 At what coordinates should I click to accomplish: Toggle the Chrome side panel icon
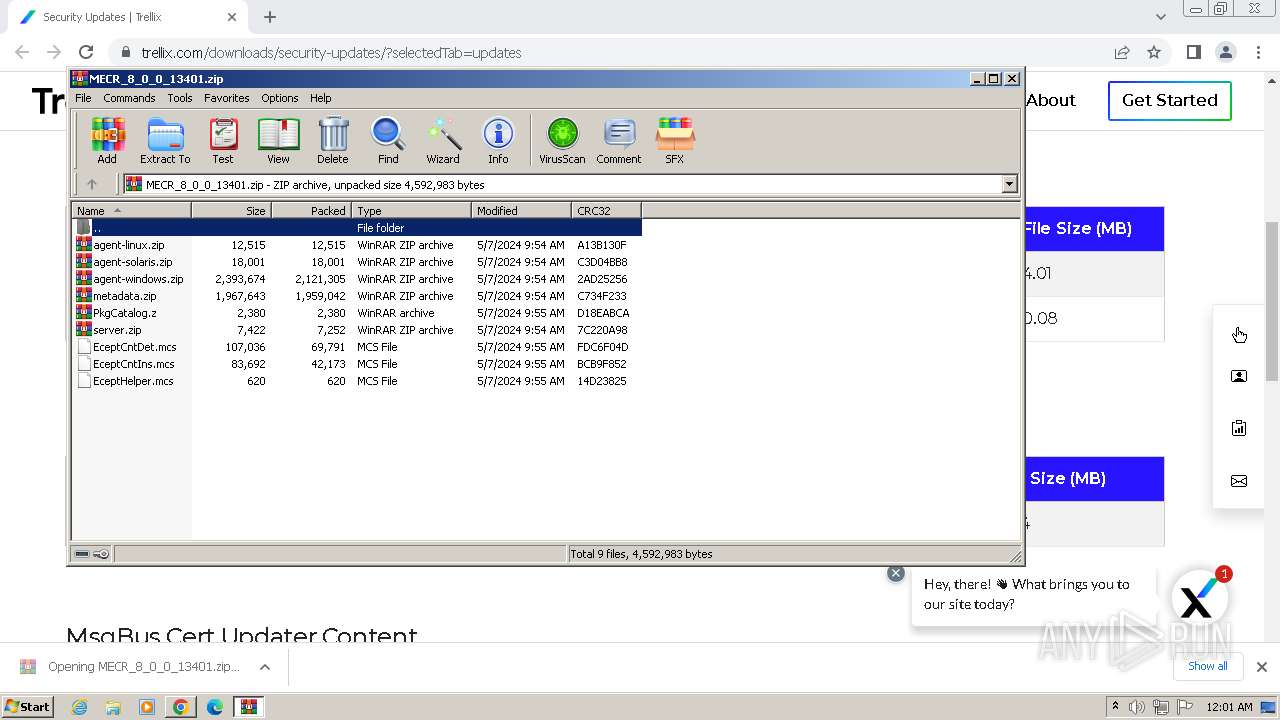[x=1193, y=52]
